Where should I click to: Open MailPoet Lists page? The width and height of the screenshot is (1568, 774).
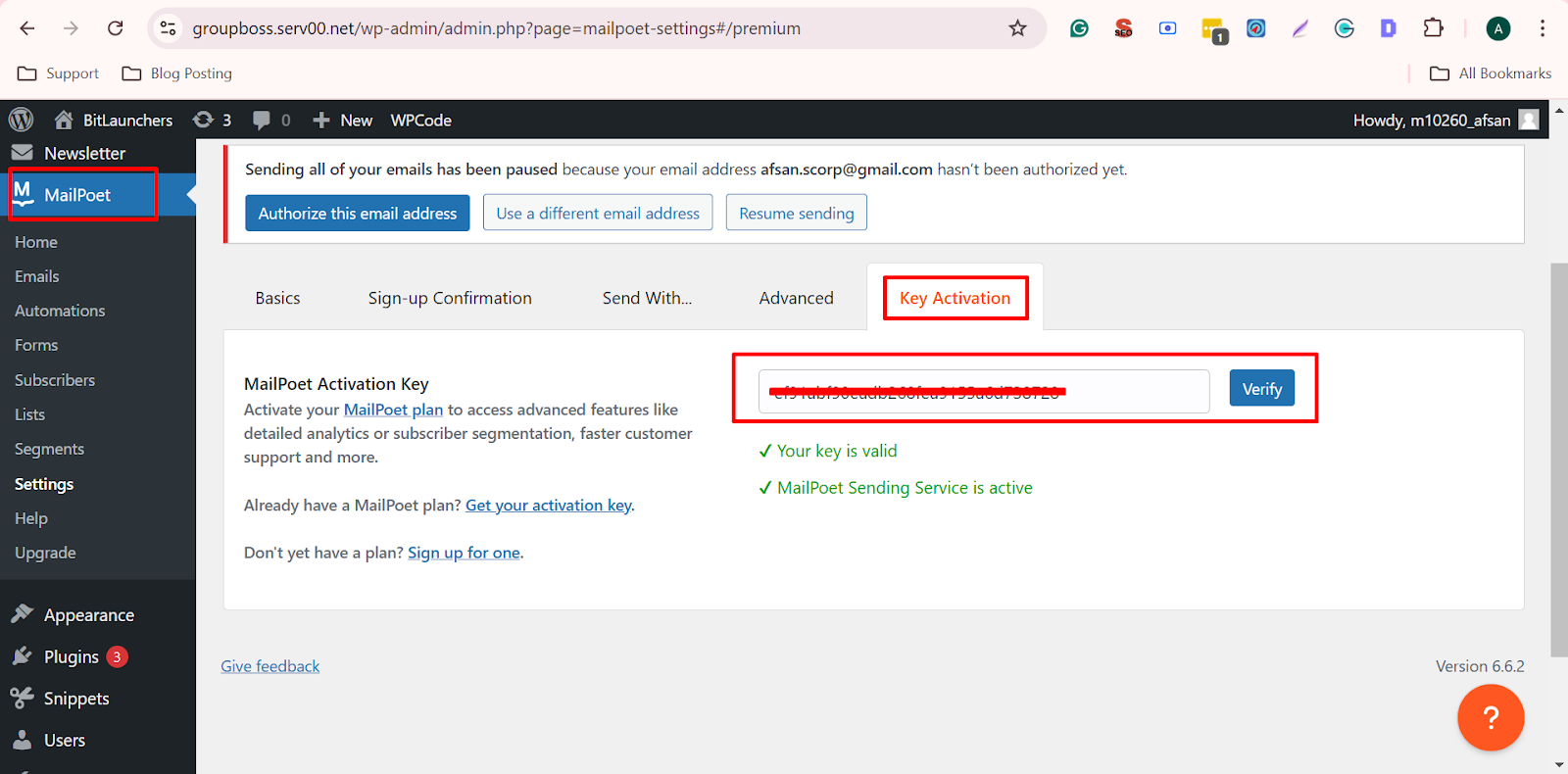coord(29,414)
